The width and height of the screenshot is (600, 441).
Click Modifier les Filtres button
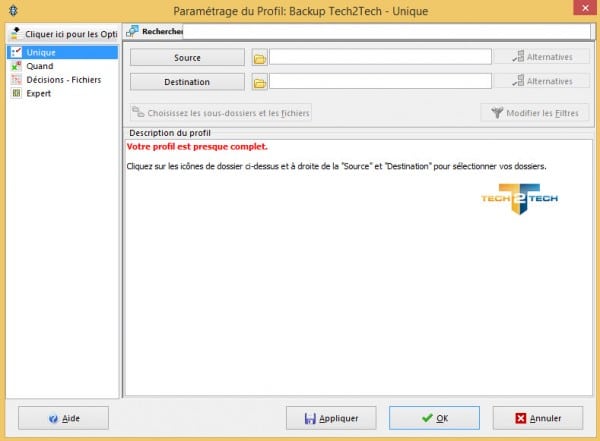point(533,113)
